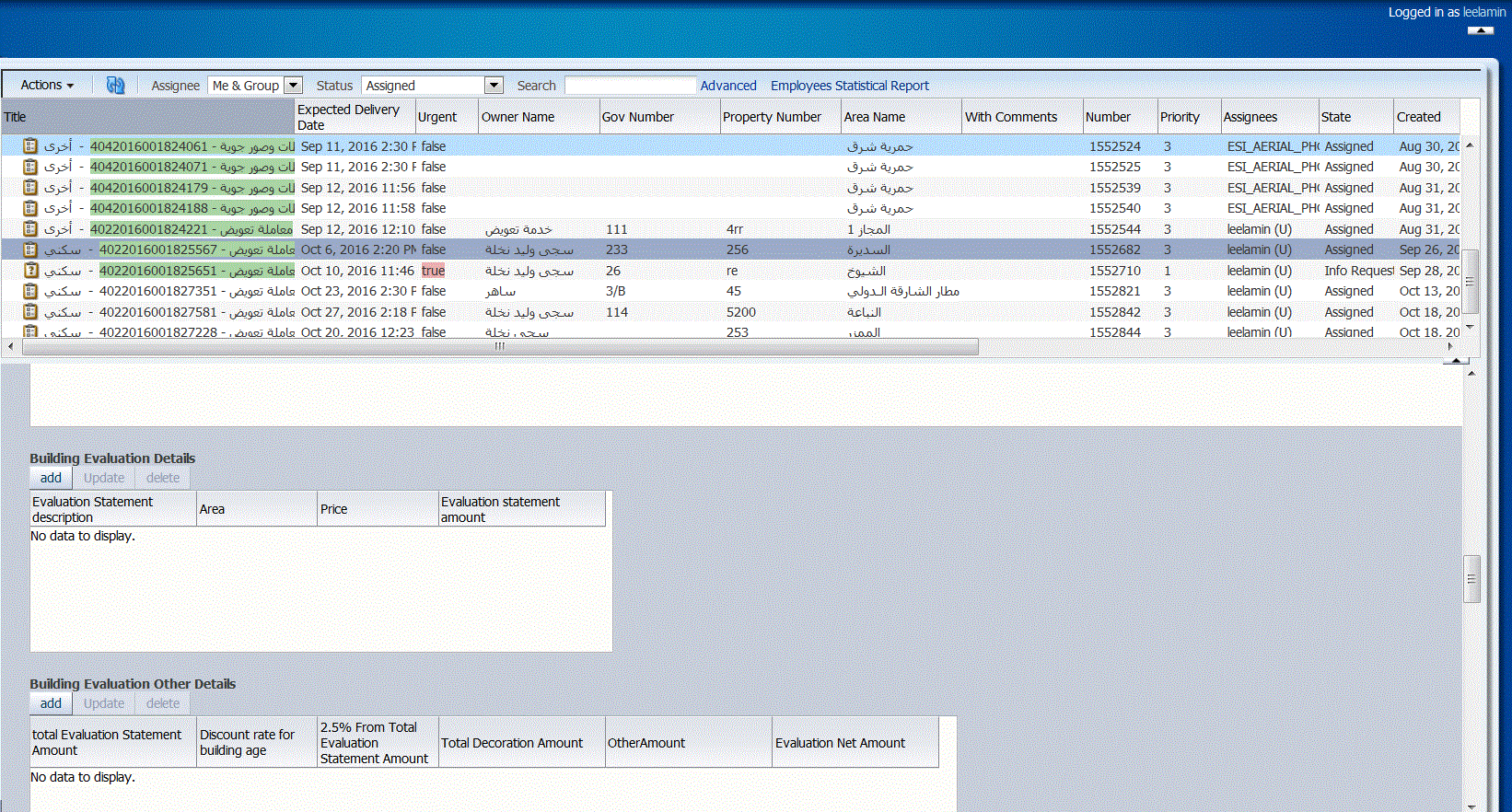The image size is (1512, 812).
Task: Click task icon for row 1552682
Action: [x=30, y=249]
